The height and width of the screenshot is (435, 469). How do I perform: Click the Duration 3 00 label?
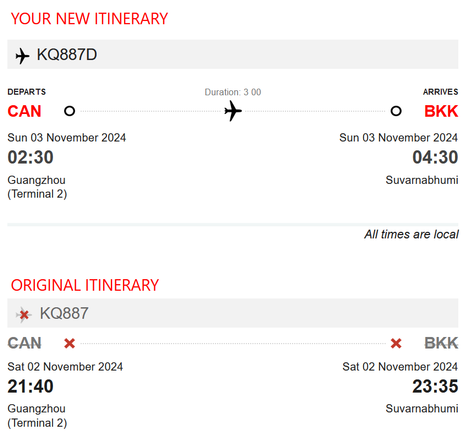(x=233, y=92)
